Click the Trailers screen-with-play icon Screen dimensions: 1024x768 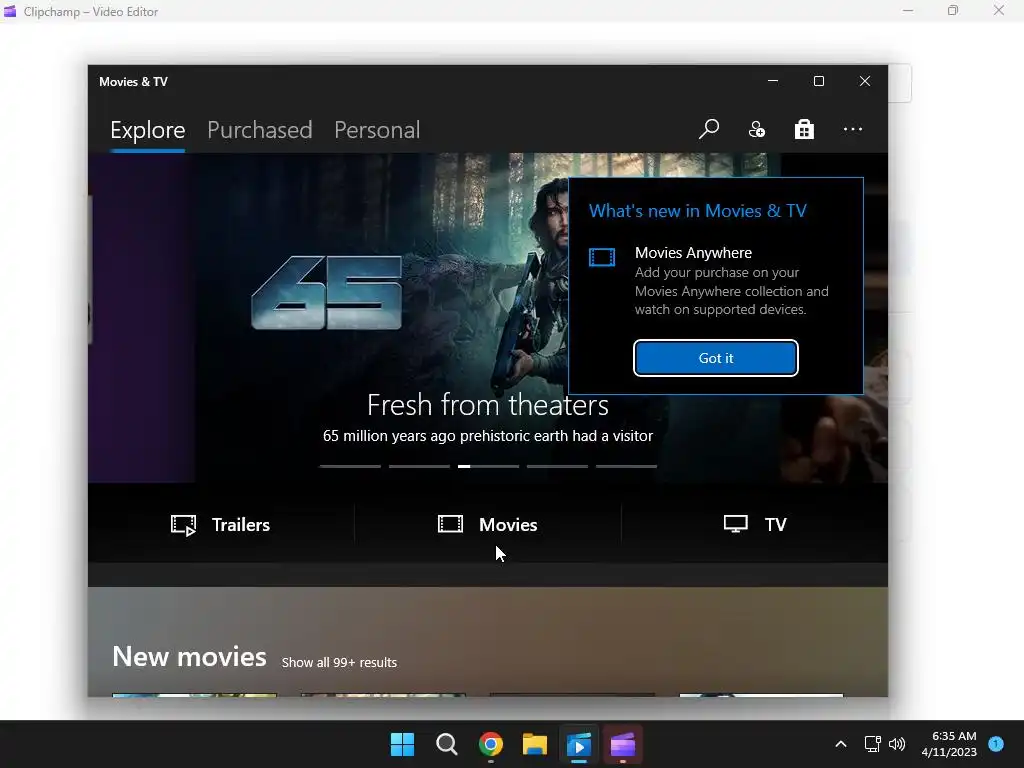[184, 525]
